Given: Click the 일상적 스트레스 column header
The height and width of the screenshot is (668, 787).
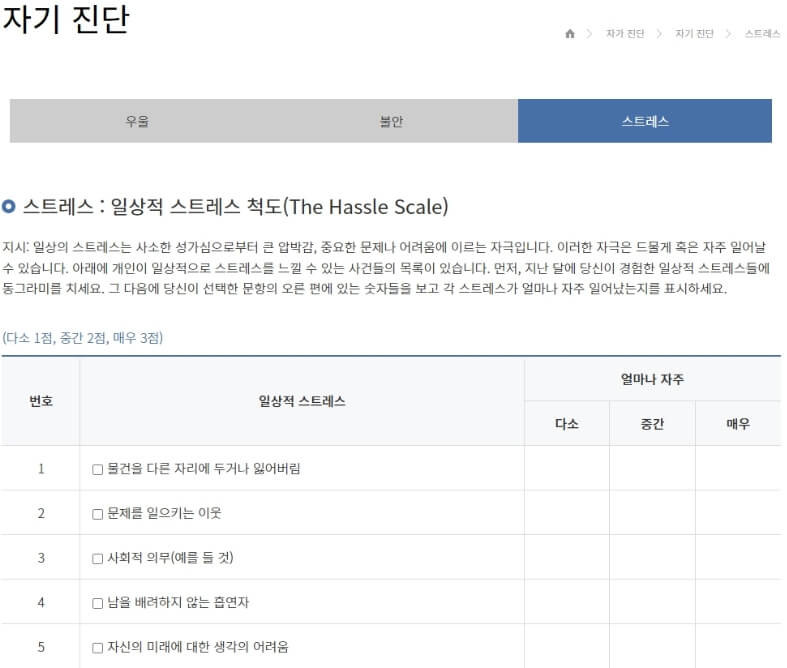Looking at the screenshot, I should click(302, 401).
